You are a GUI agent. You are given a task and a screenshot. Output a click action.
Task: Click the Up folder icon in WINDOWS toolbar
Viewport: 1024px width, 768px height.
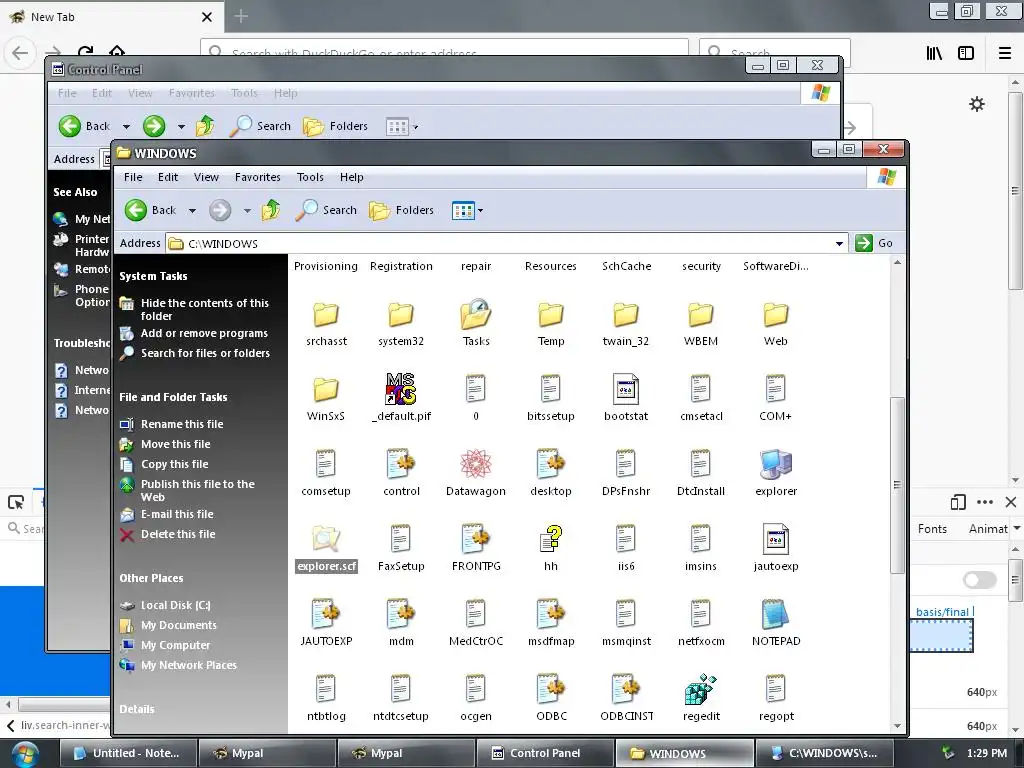[271, 210]
